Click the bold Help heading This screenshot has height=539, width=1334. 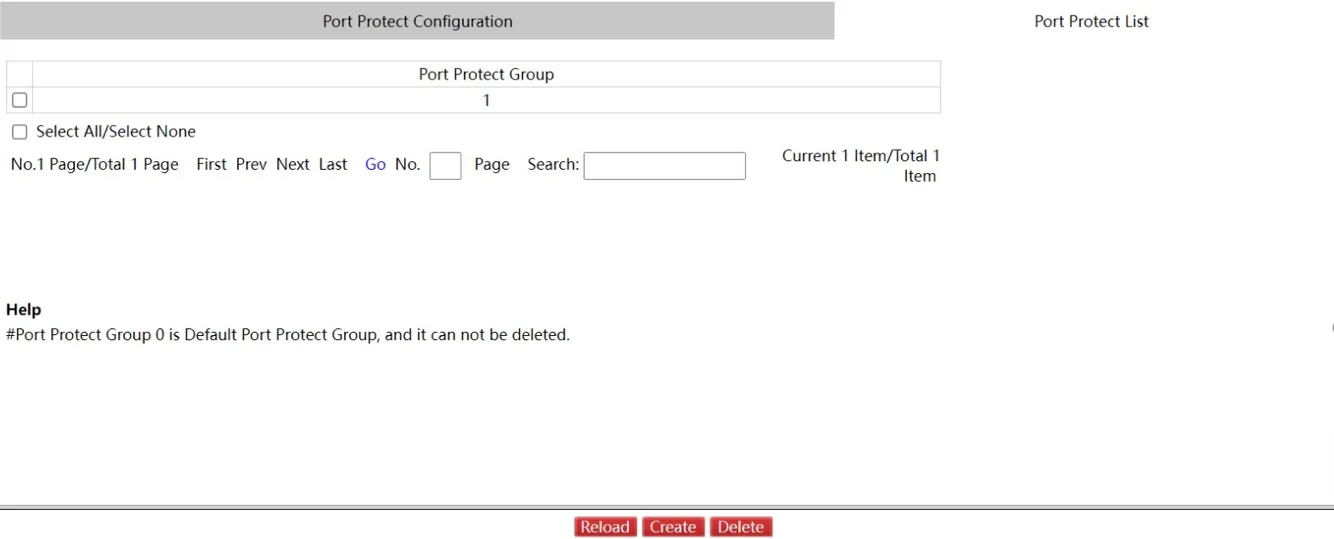[x=24, y=310]
